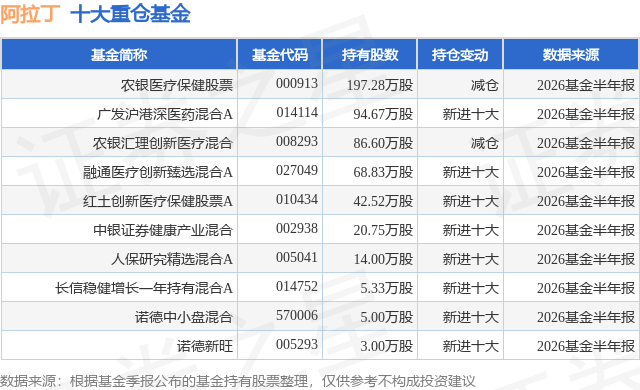Open fund 人保研究精选混合A

(172, 259)
